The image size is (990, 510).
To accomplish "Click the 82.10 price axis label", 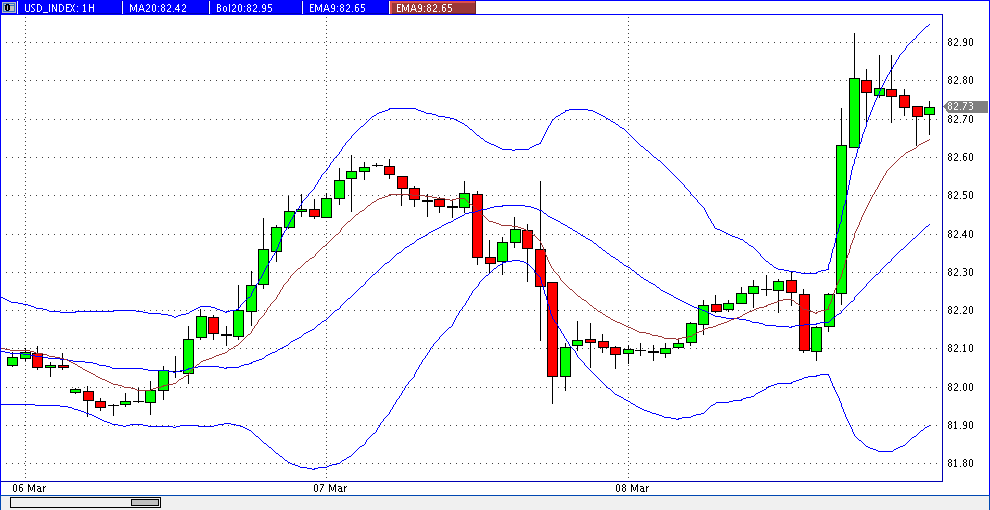I will tap(960, 349).
